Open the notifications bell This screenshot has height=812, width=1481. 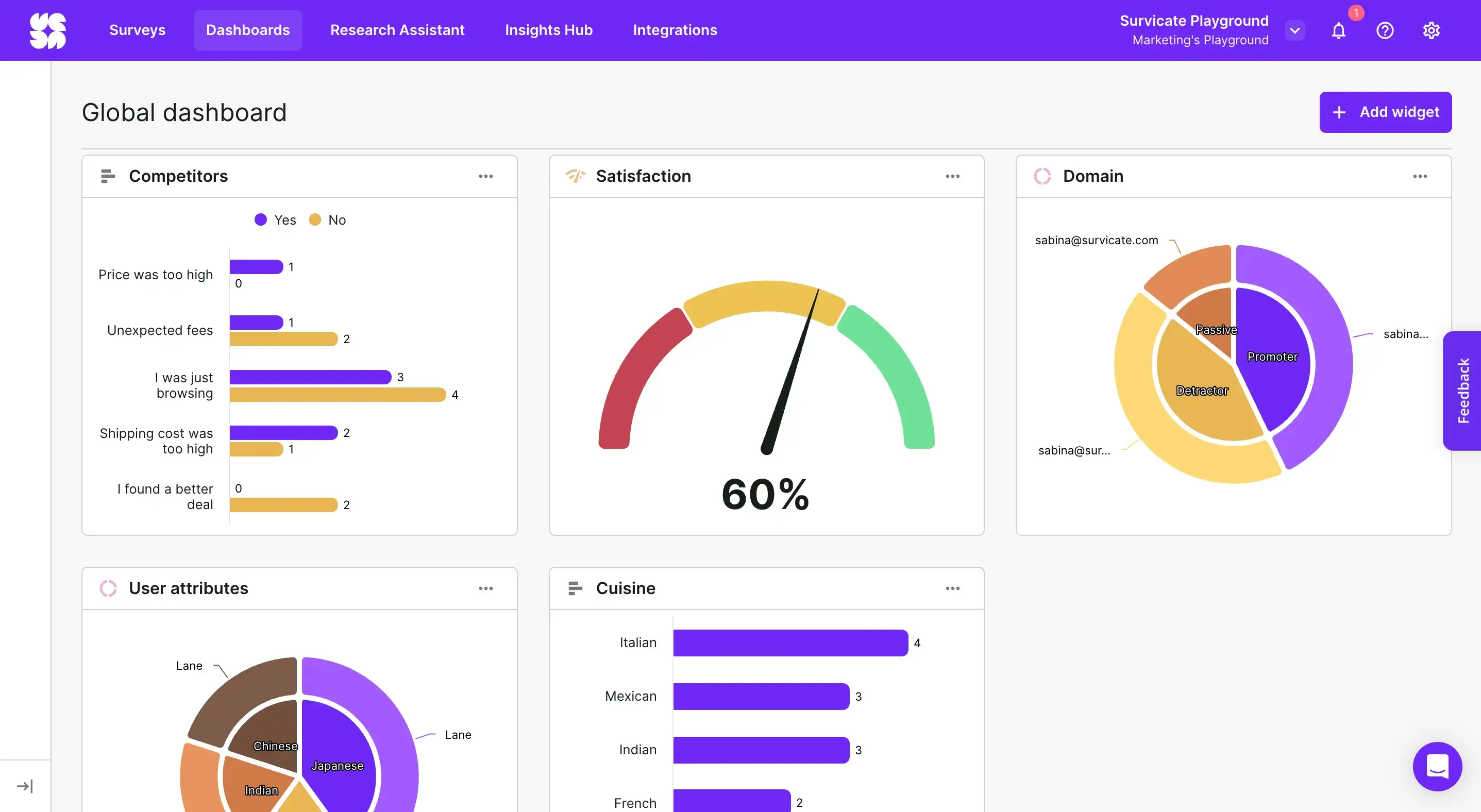[1338, 30]
